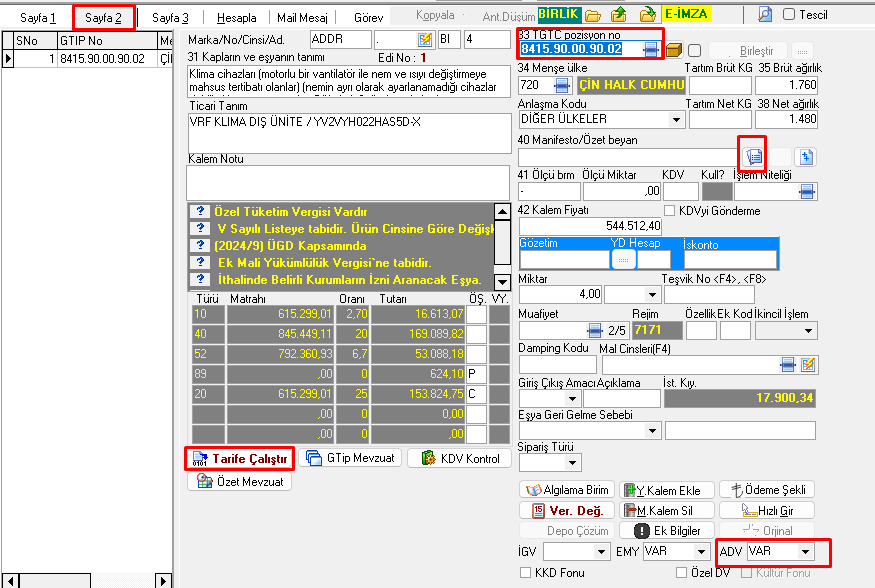875x588 pixels.
Task: Click the edit icon in the Marka/No field
Action: 425,39
